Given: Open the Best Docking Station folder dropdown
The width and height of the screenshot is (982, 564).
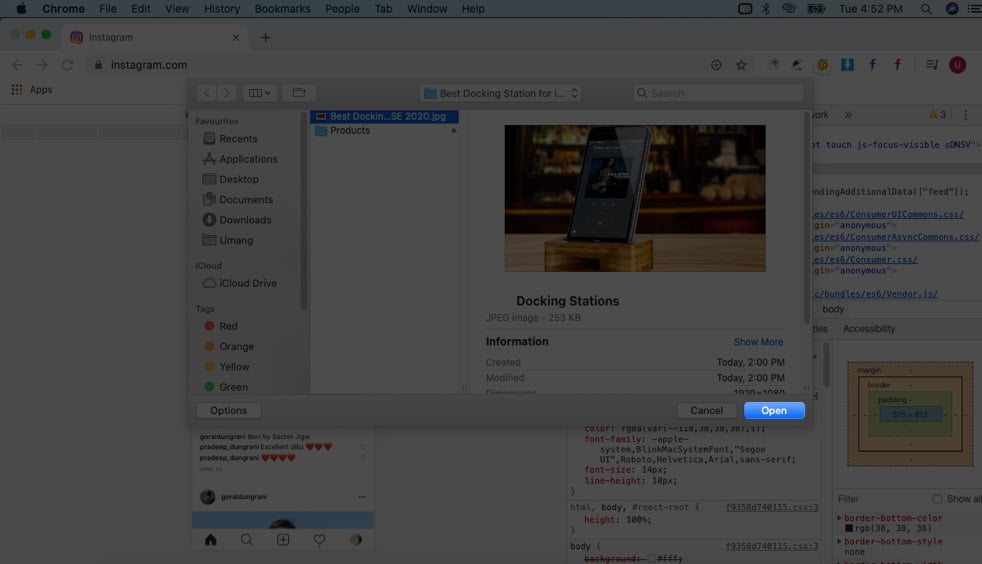Looking at the screenshot, I should point(500,93).
